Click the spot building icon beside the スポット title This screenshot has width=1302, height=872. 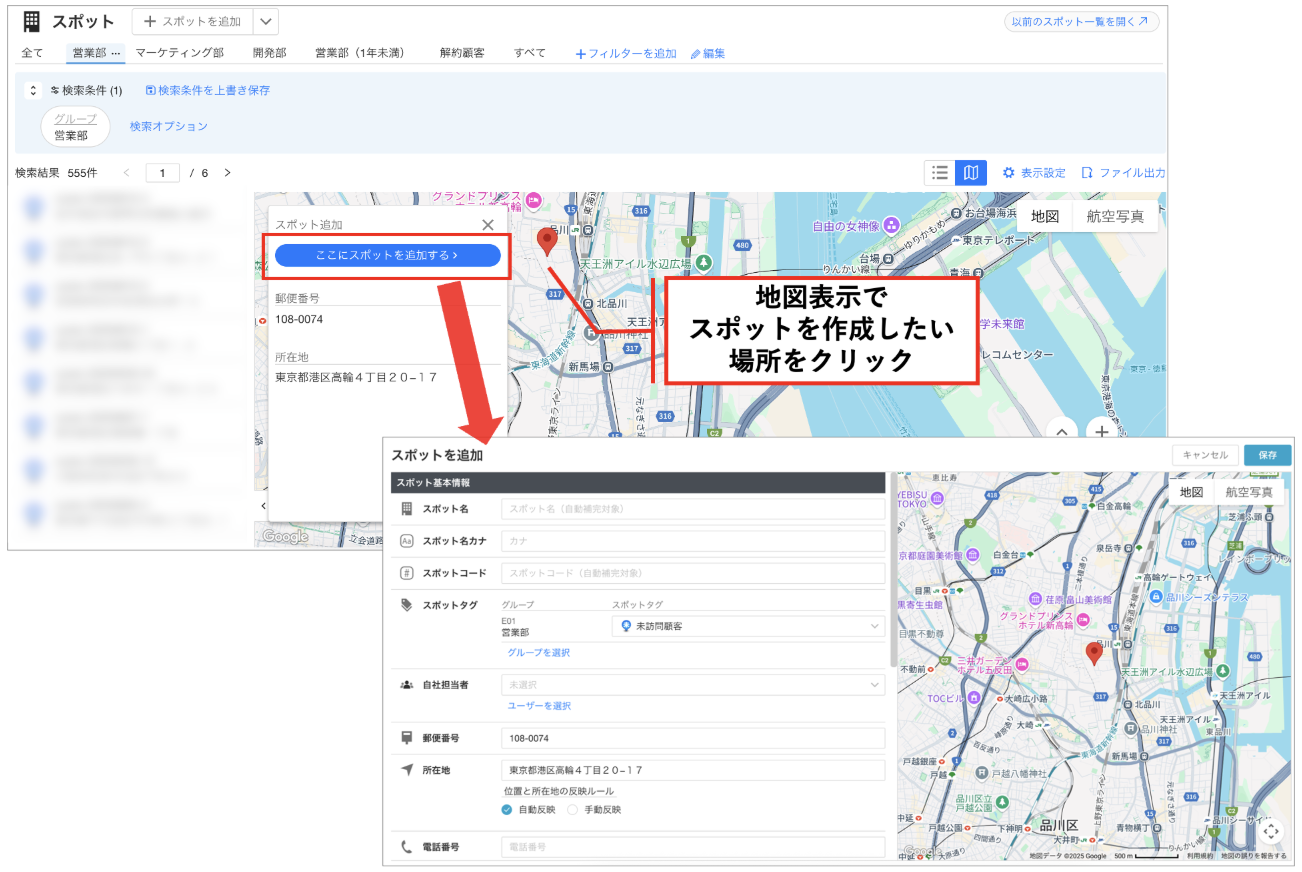tap(31, 21)
